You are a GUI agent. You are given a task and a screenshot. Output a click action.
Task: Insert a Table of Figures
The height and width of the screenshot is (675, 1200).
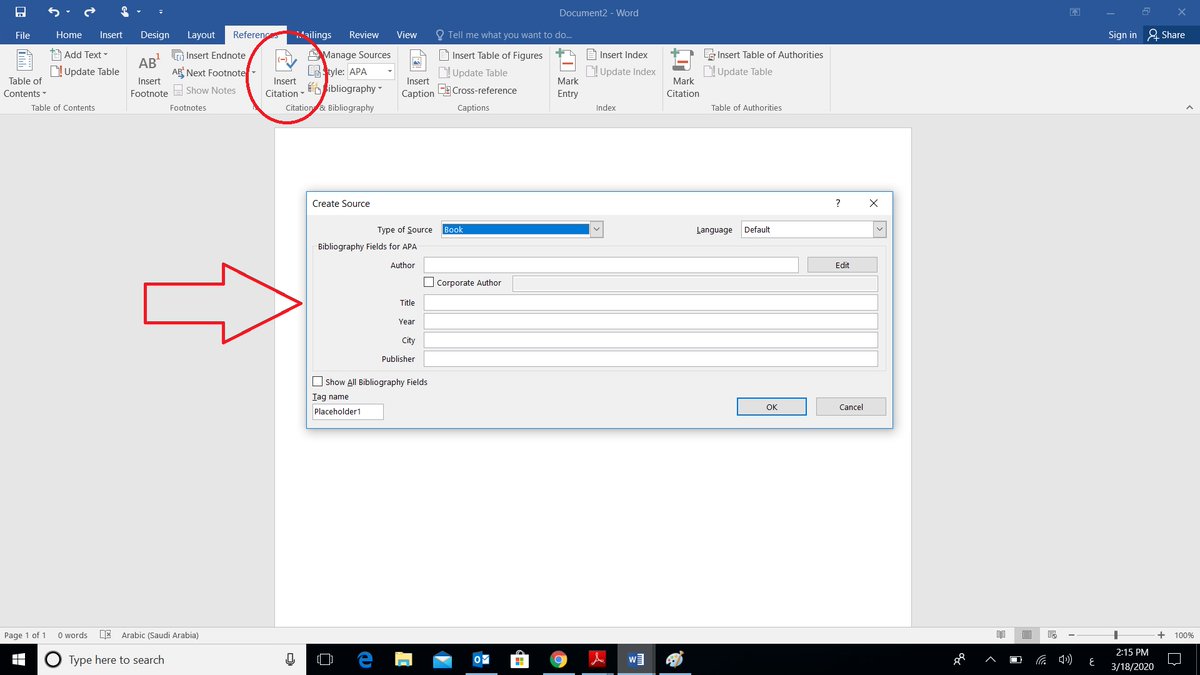pyautogui.click(x=491, y=55)
